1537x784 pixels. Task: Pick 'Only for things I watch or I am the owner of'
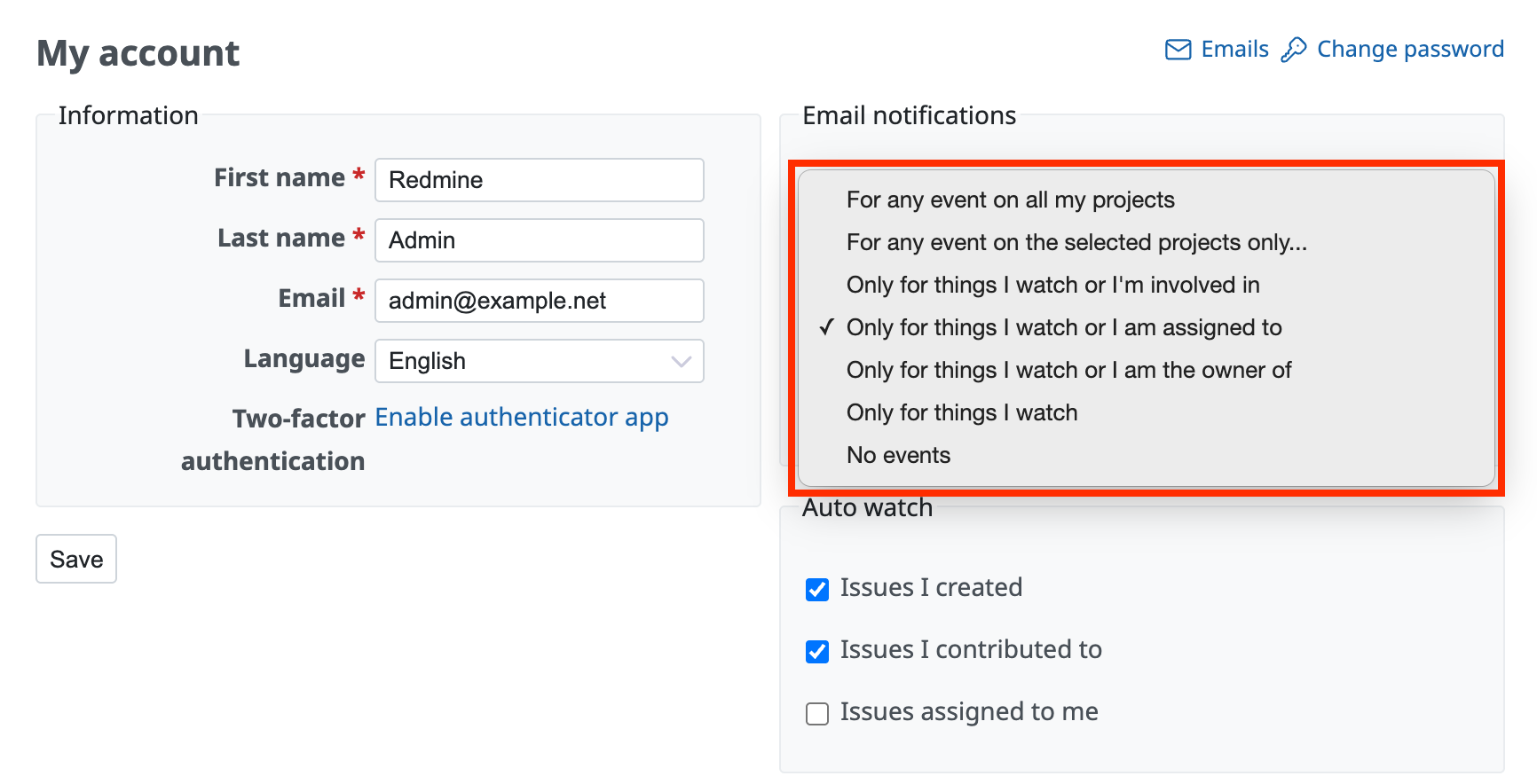1146,370
